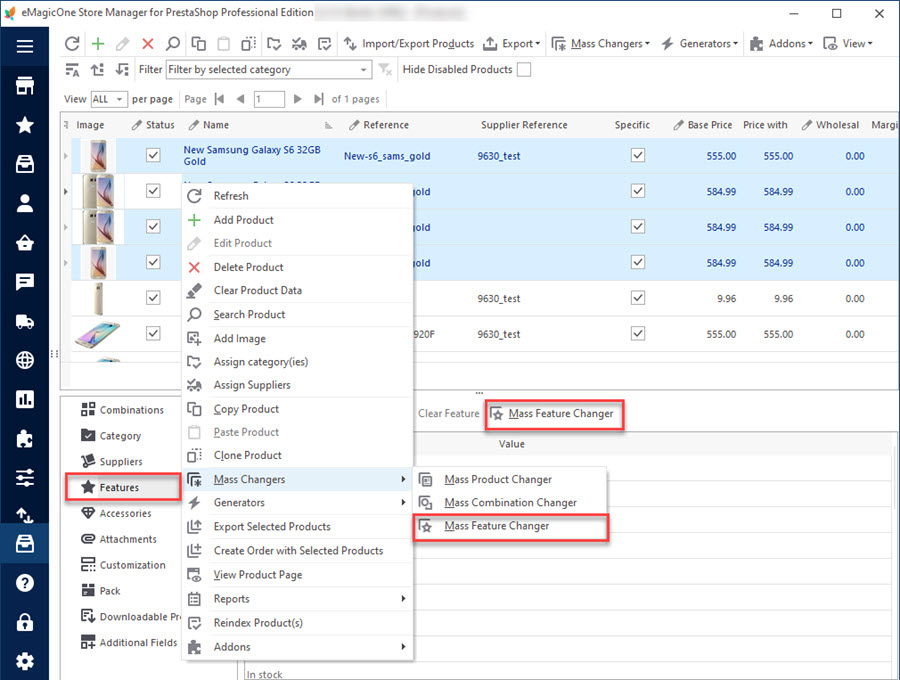Viewport: 900px width, 680px height.
Task: Toggle Status checkbox in the 9.96 price row
Action: (x=153, y=297)
